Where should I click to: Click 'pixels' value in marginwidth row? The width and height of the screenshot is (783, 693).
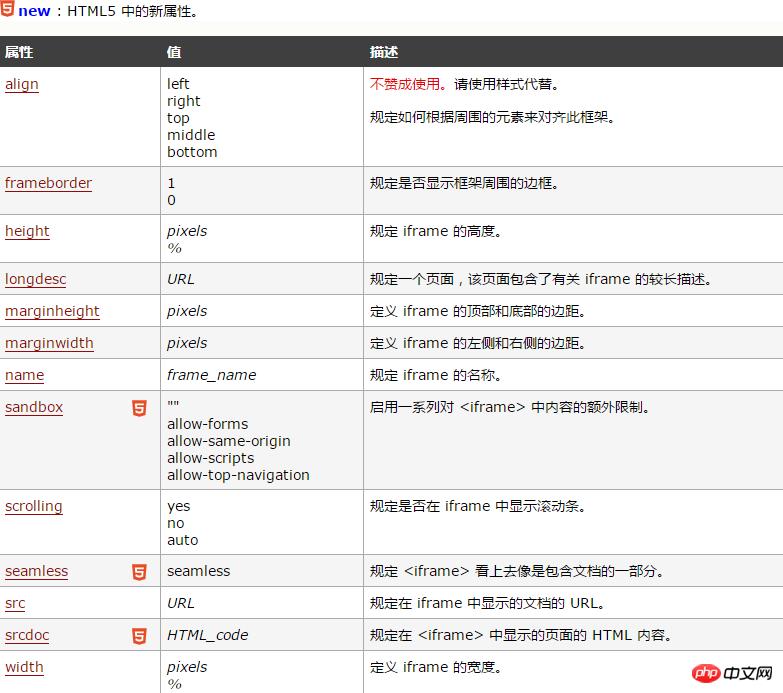[x=187, y=343]
